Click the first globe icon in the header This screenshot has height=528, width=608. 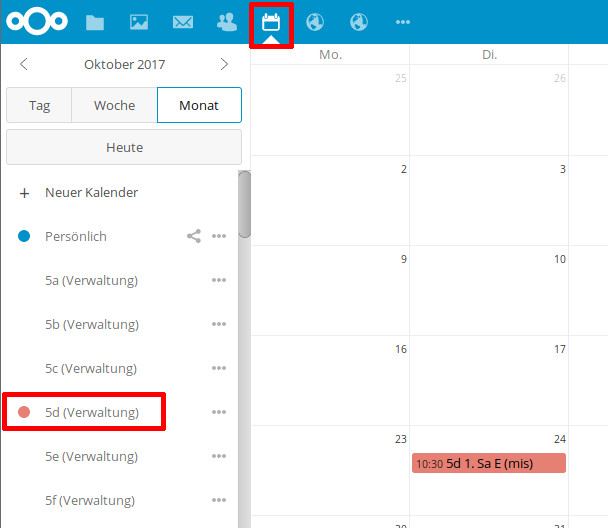tap(315, 22)
